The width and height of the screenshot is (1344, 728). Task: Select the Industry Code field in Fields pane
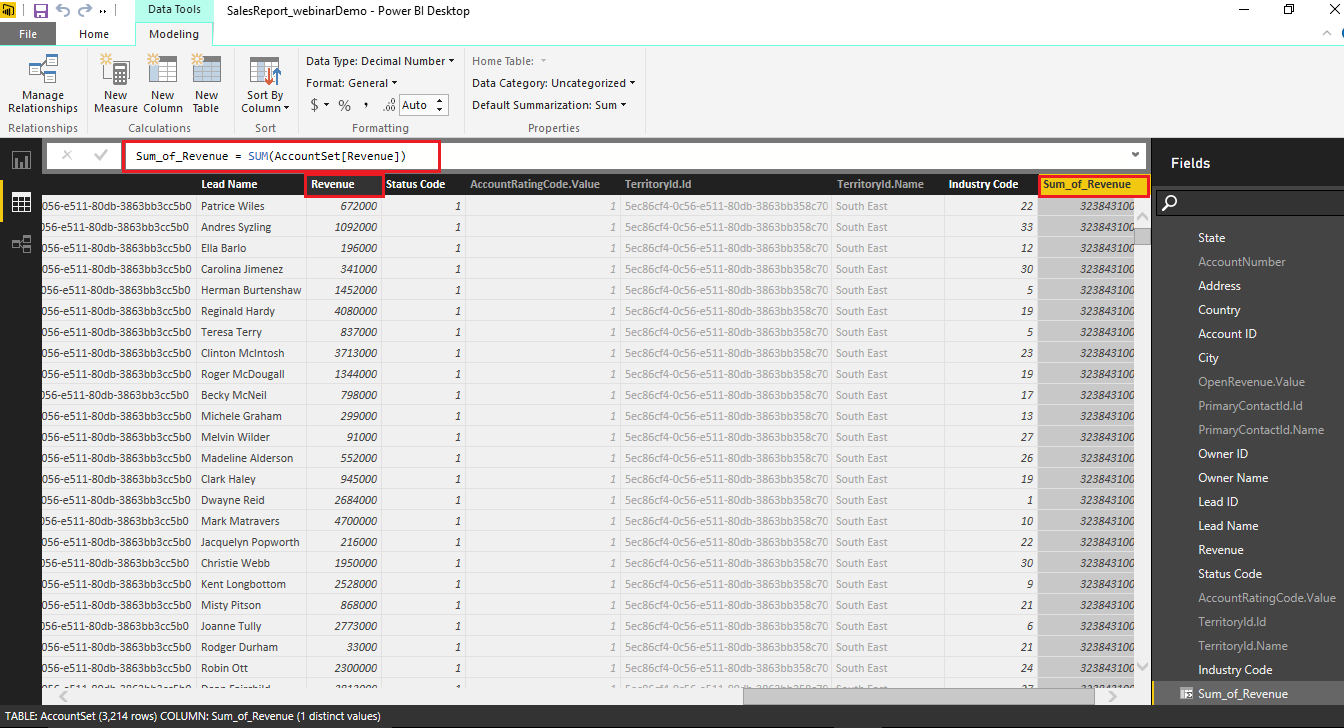[x=1235, y=669]
